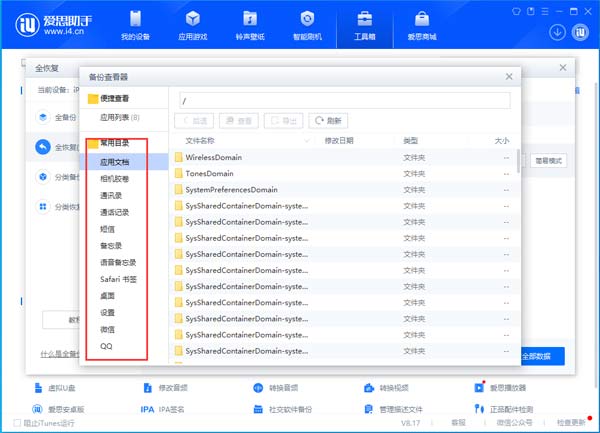600x433 pixels.
Task: Click the download manager arrow icon
Action: [x=557, y=33]
